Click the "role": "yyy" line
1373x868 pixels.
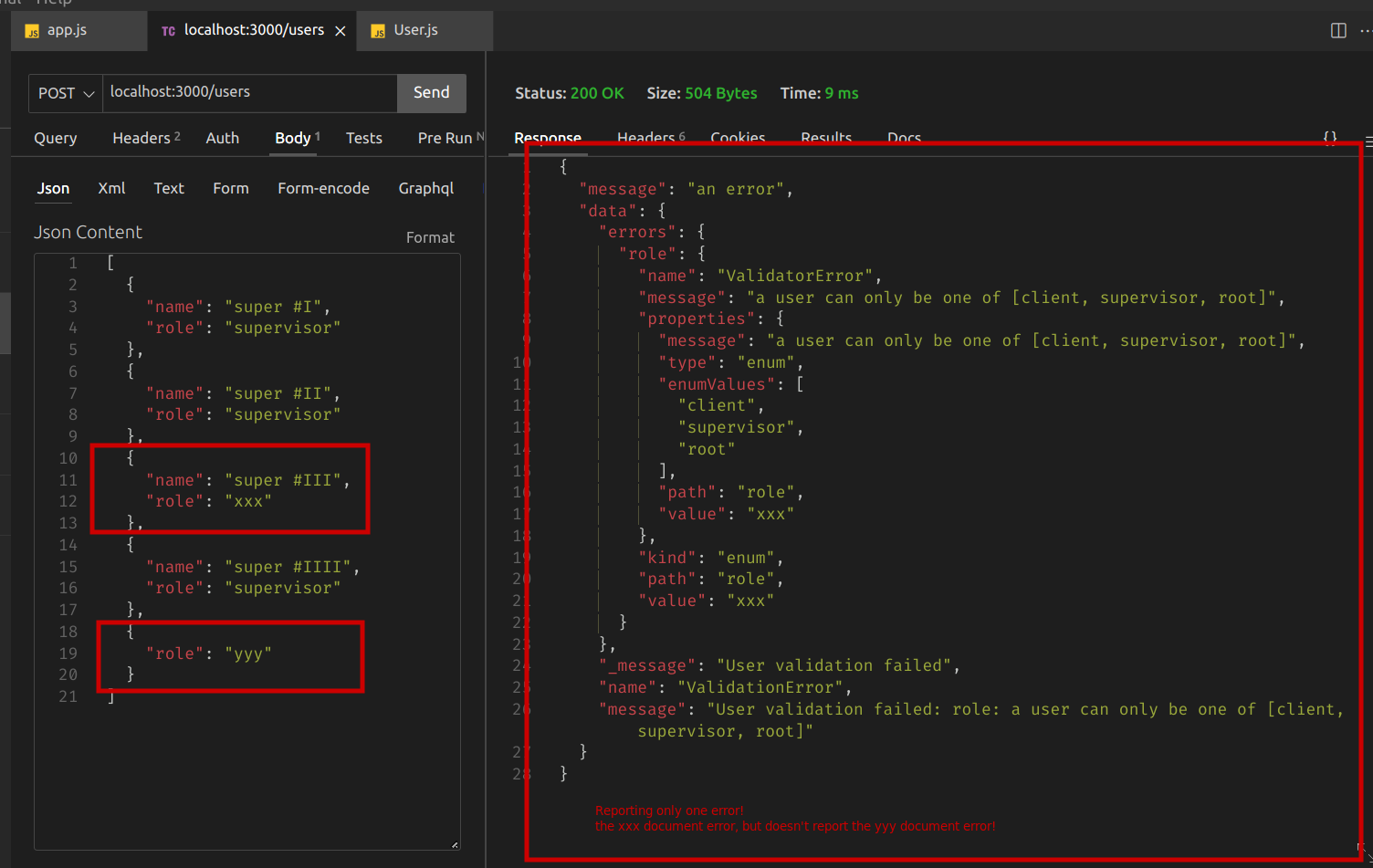click(209, 654)
